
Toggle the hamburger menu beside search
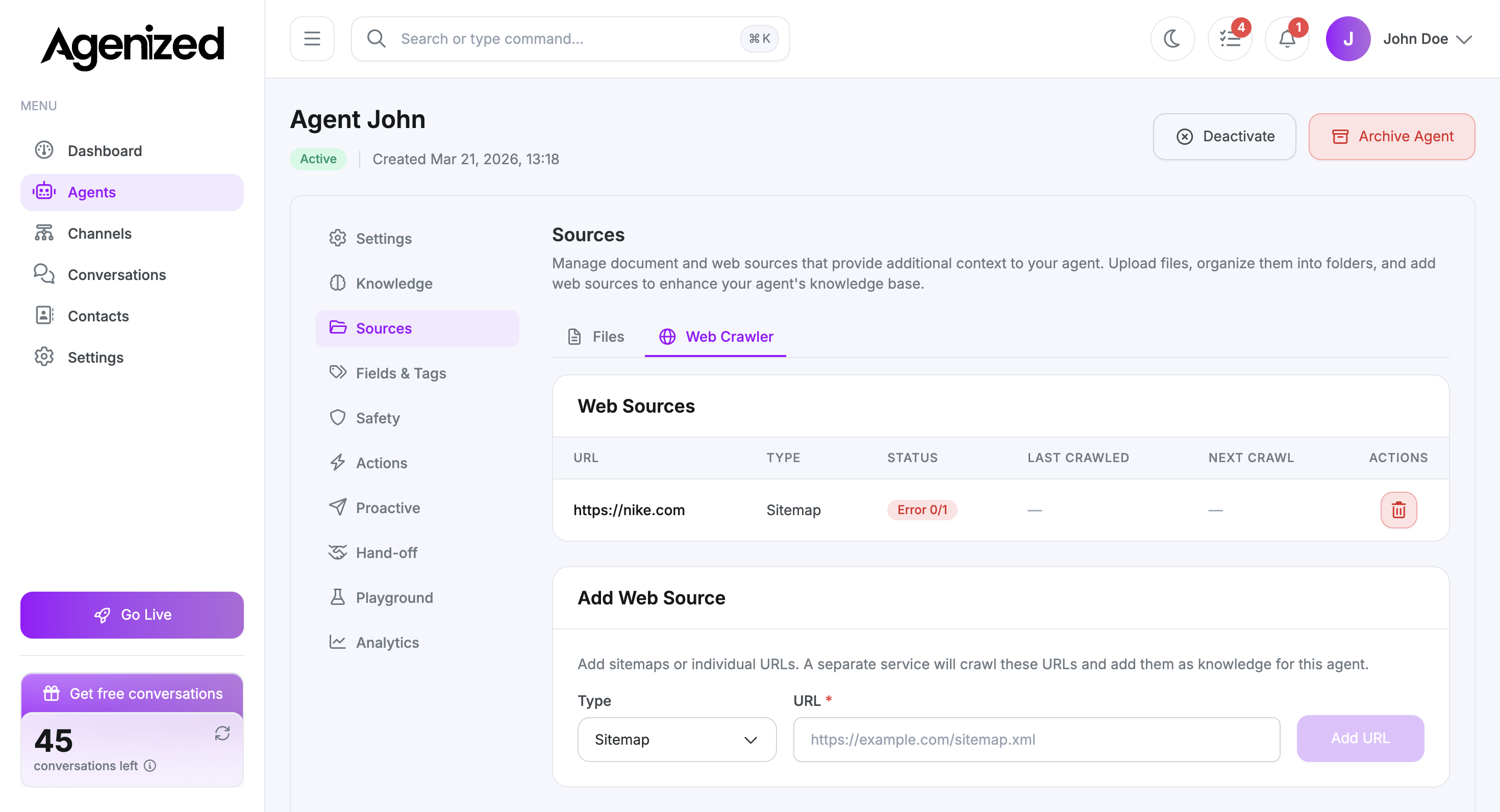point(312,38)
